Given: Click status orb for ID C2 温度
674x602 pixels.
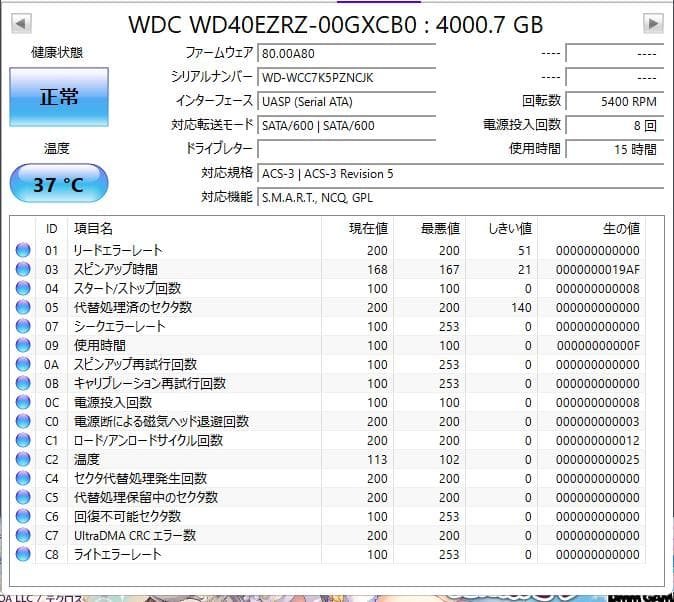Looking at the screenshot, I should [x=23, y=459].
